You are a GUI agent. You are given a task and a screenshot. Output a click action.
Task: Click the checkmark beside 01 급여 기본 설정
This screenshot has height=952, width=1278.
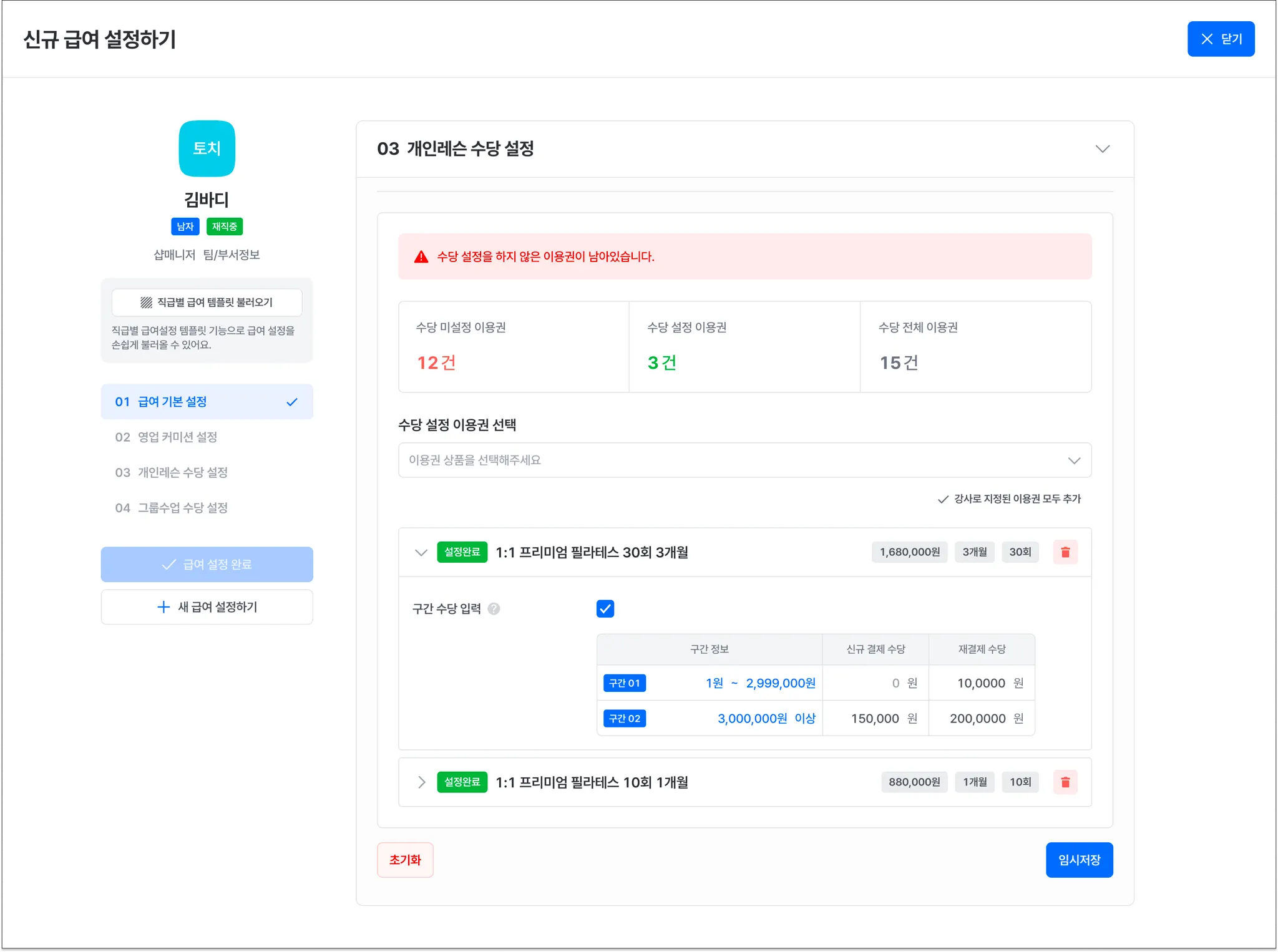(291, 402)
